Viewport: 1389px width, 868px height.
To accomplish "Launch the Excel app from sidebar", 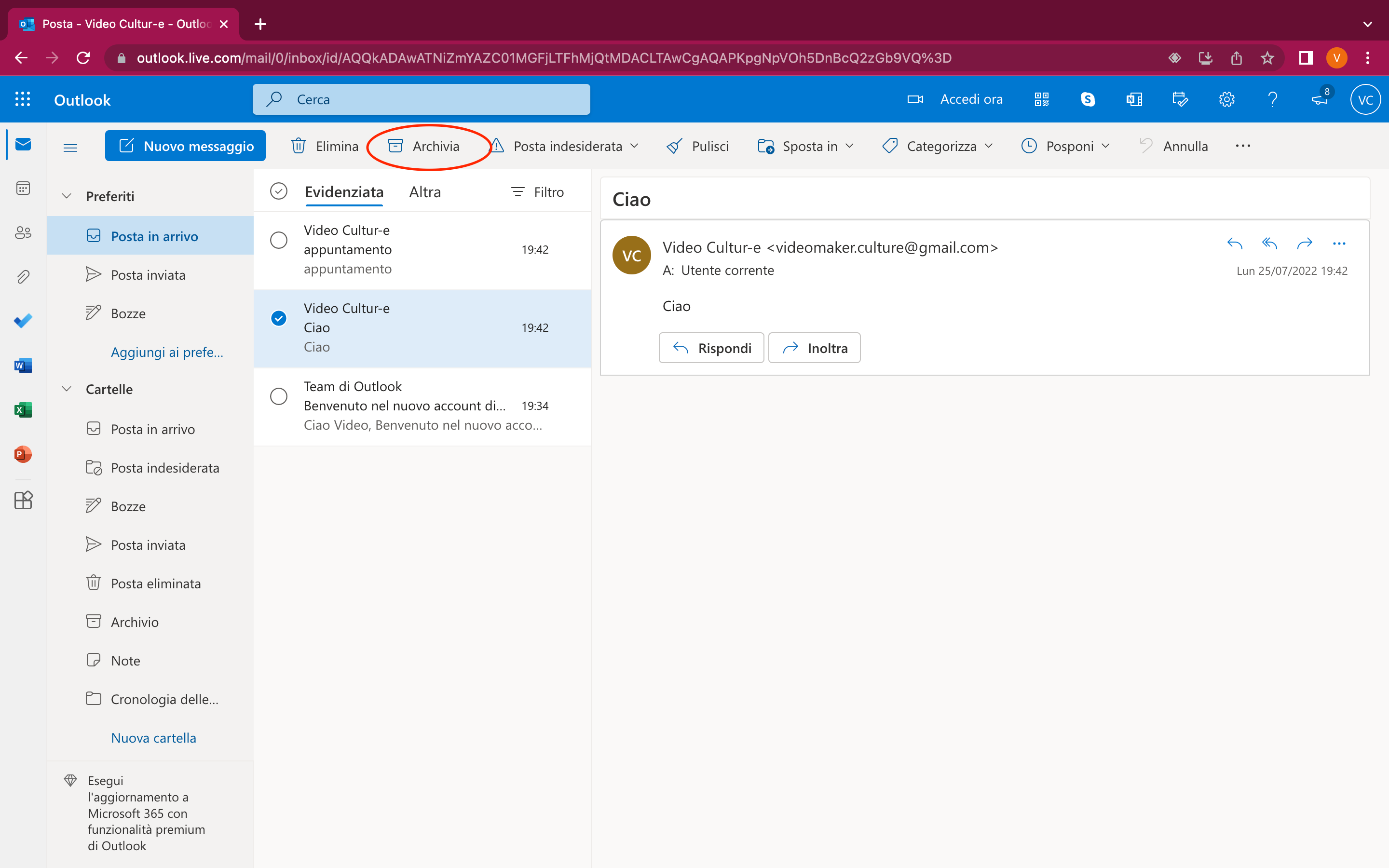I will click(23, 410).
